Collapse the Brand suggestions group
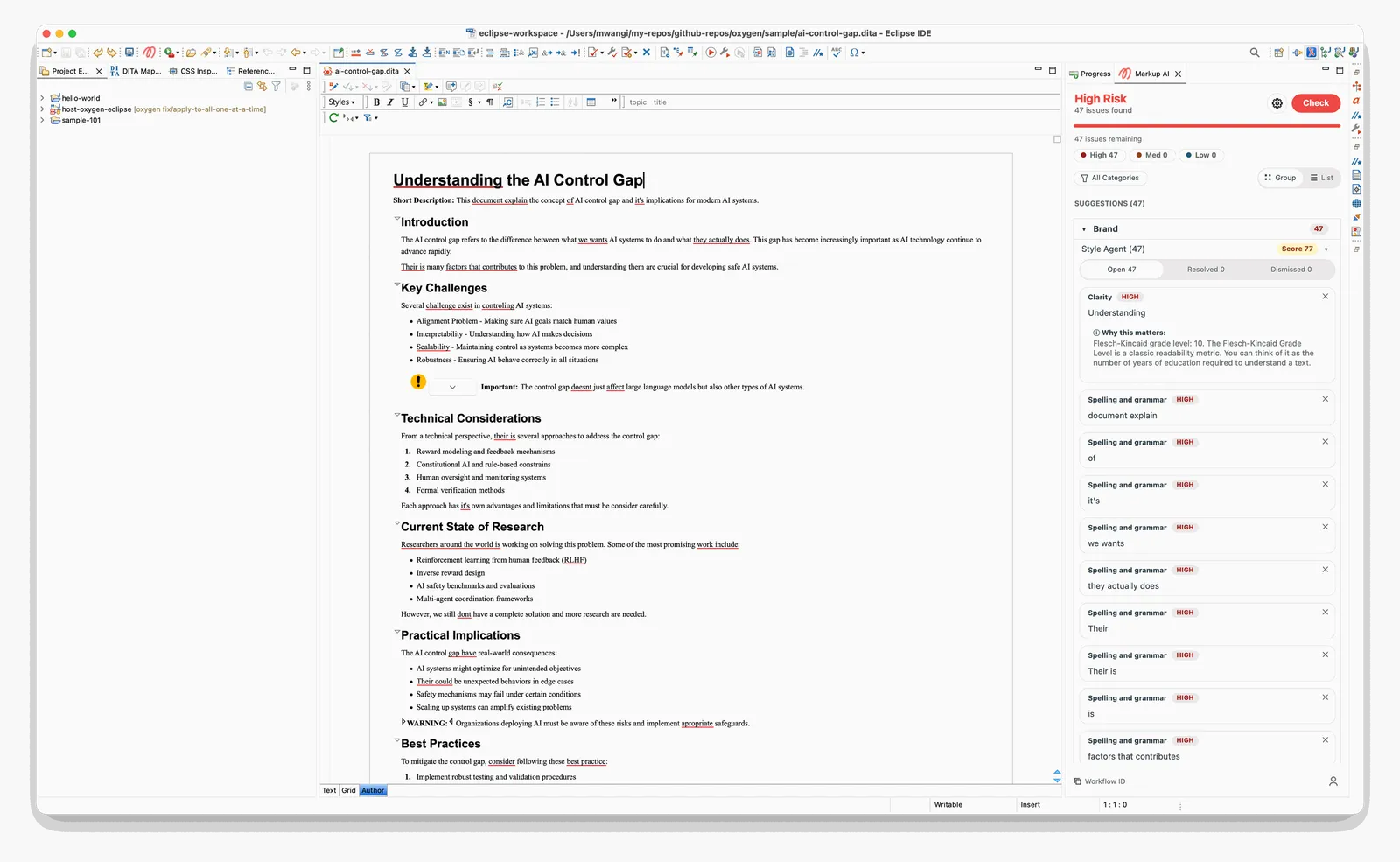This screenshot has height=862, width=1400. click(x=1084, y=229)
